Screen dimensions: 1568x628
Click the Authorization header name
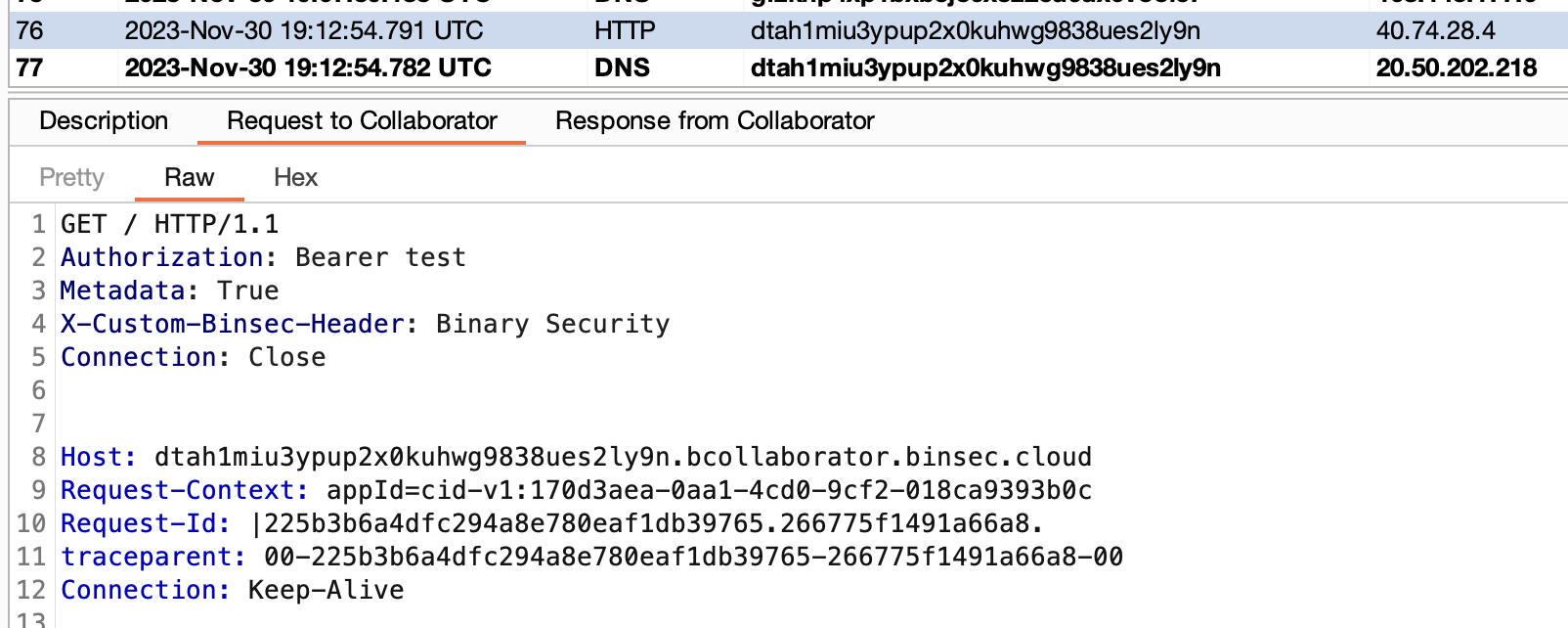point(156,256)
